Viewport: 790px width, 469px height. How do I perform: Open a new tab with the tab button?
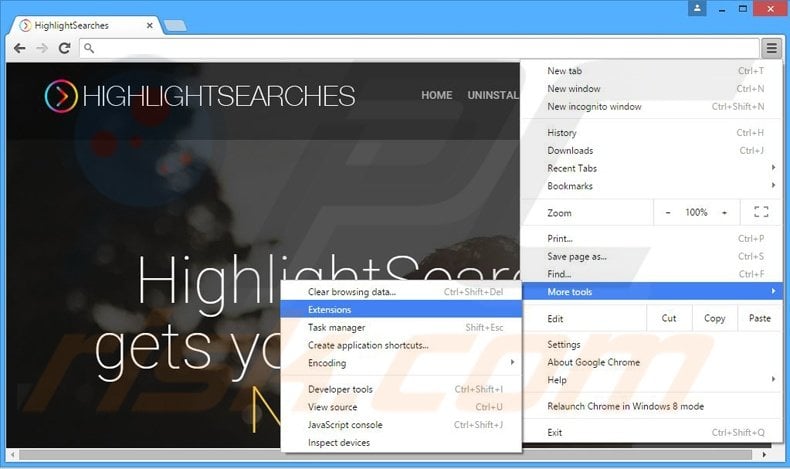coord(175,25)
